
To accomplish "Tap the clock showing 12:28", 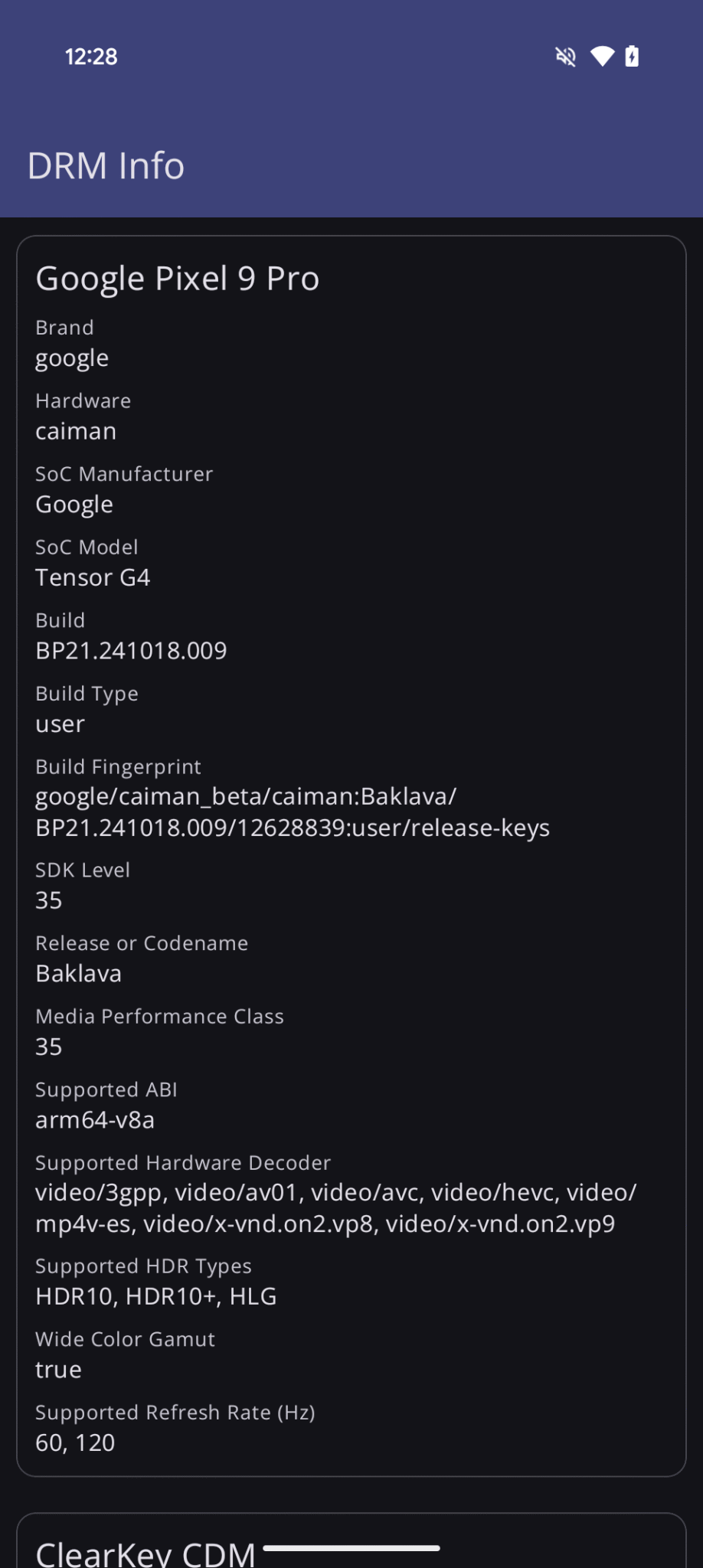I will point(91,56).
